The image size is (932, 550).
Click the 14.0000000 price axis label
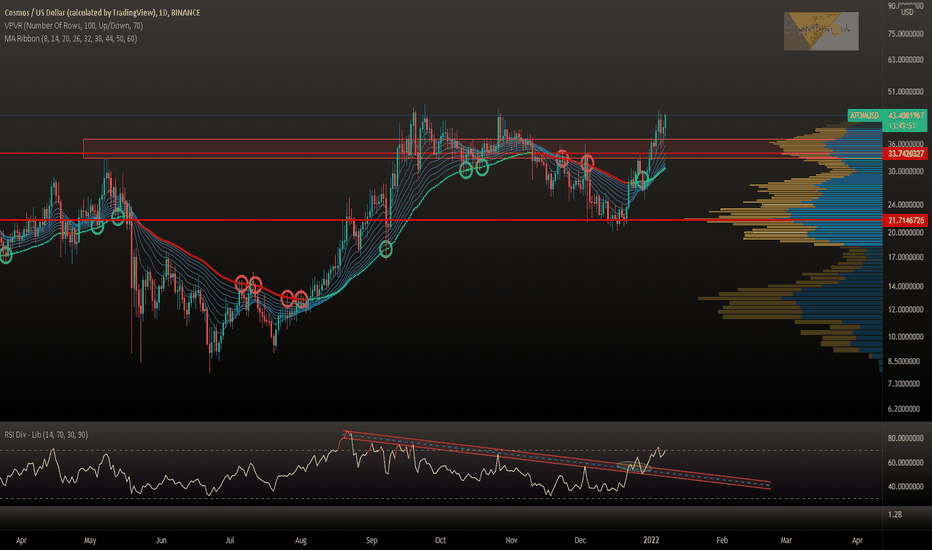905,287
